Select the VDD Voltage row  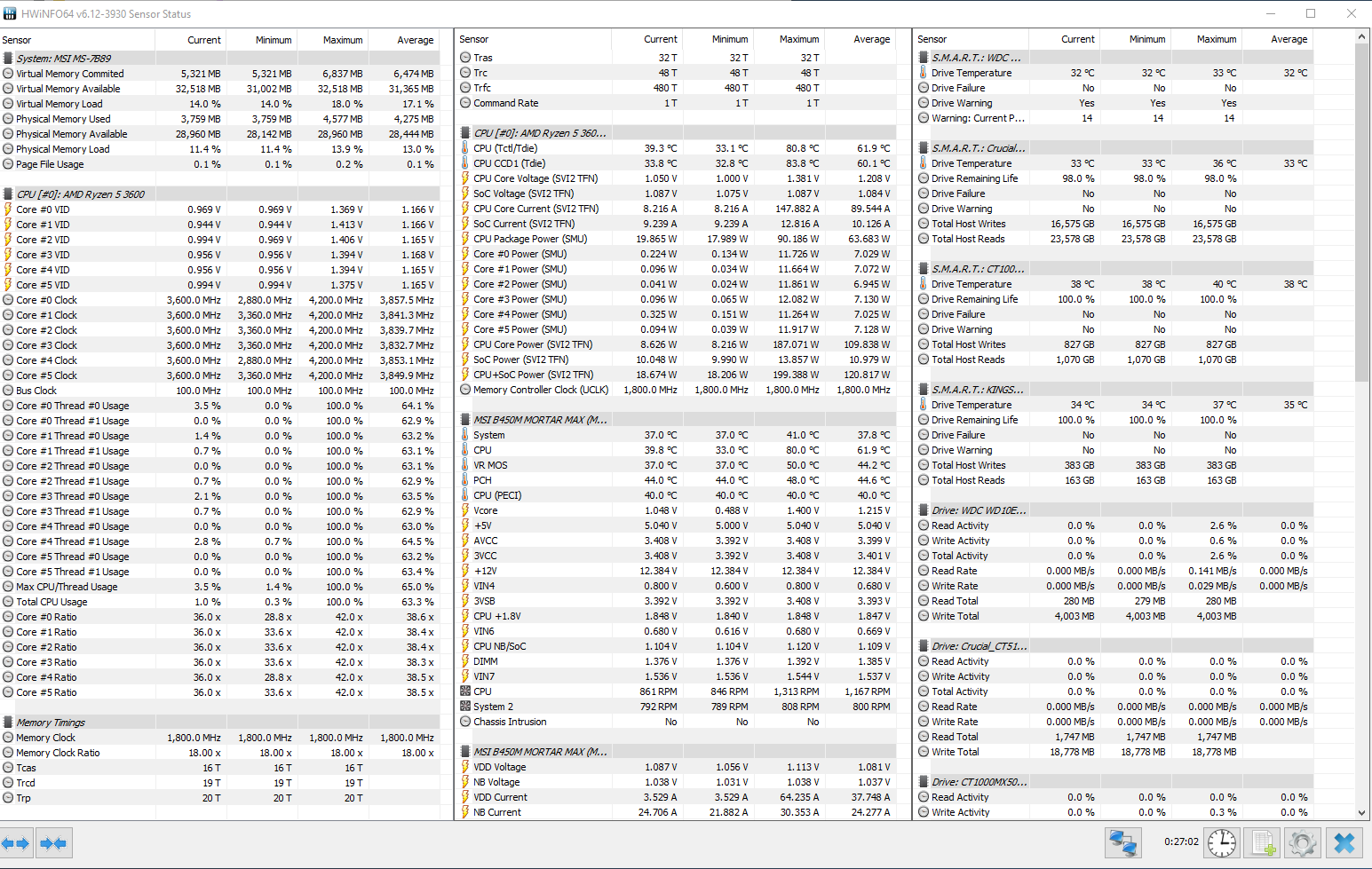pos(677,767)
